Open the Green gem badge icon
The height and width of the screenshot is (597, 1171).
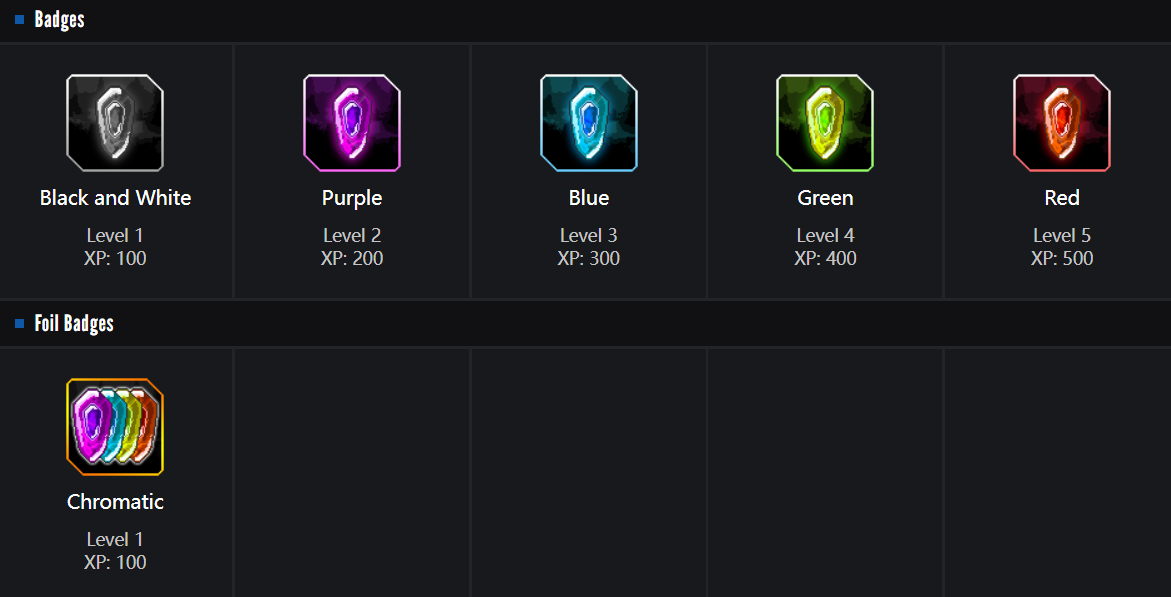pyautogui.click(x=825, y=123)
